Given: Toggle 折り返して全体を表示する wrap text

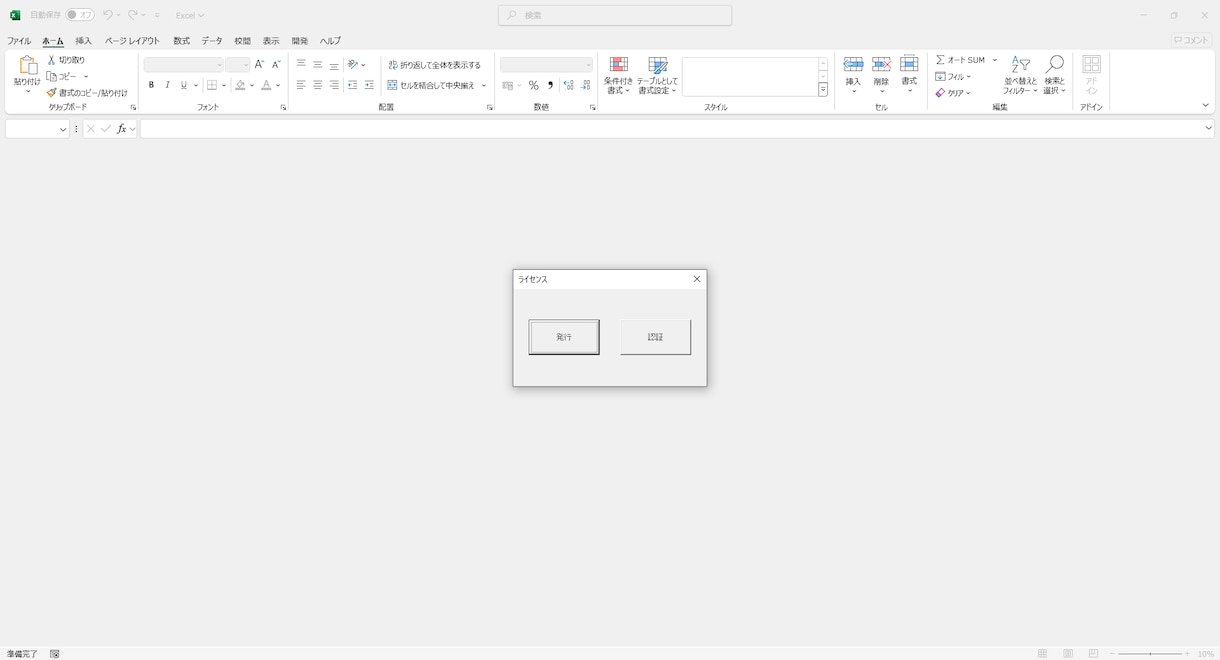Looking at the screenshot, I should click(434, 65).
